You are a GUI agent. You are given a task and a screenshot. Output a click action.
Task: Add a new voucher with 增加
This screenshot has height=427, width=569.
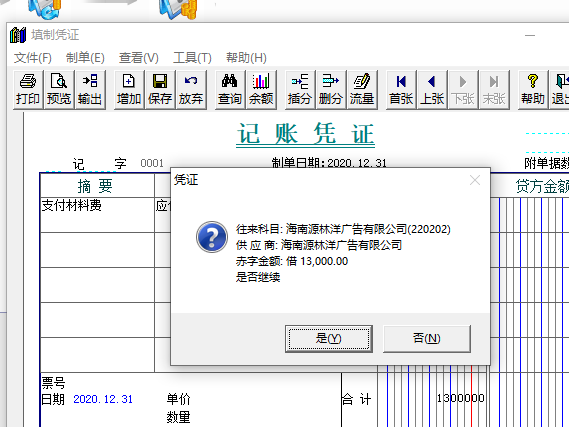pos(129,90)
